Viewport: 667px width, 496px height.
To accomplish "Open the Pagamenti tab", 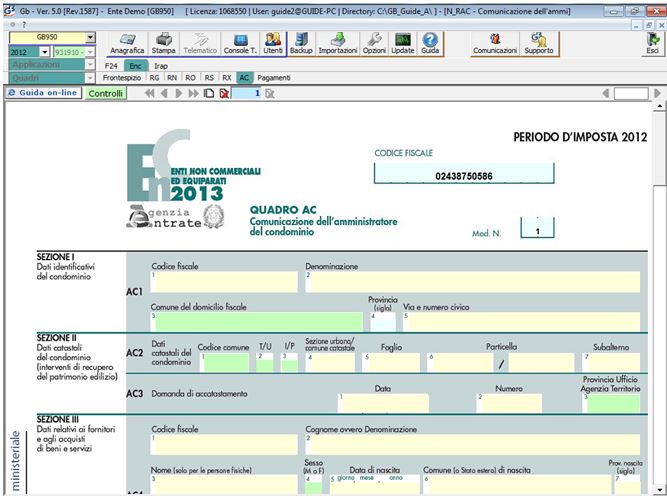I will [x=274, y=78].
